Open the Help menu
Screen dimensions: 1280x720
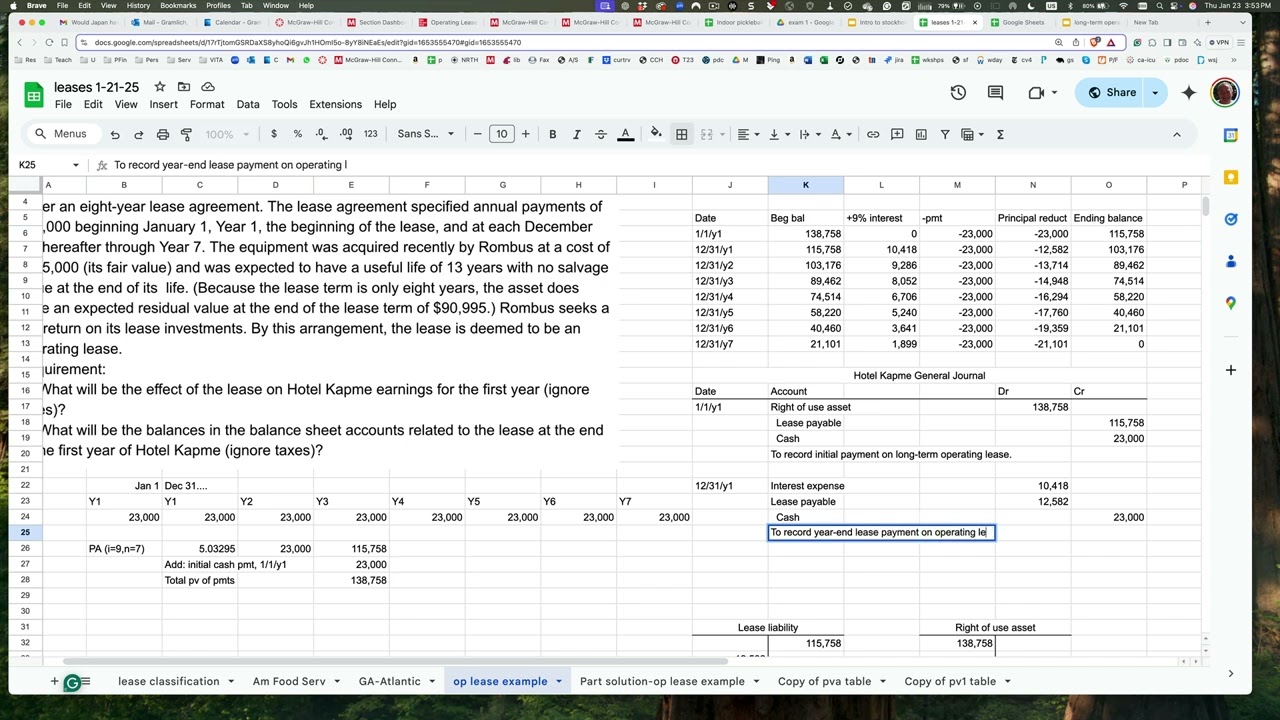(385, 104)
